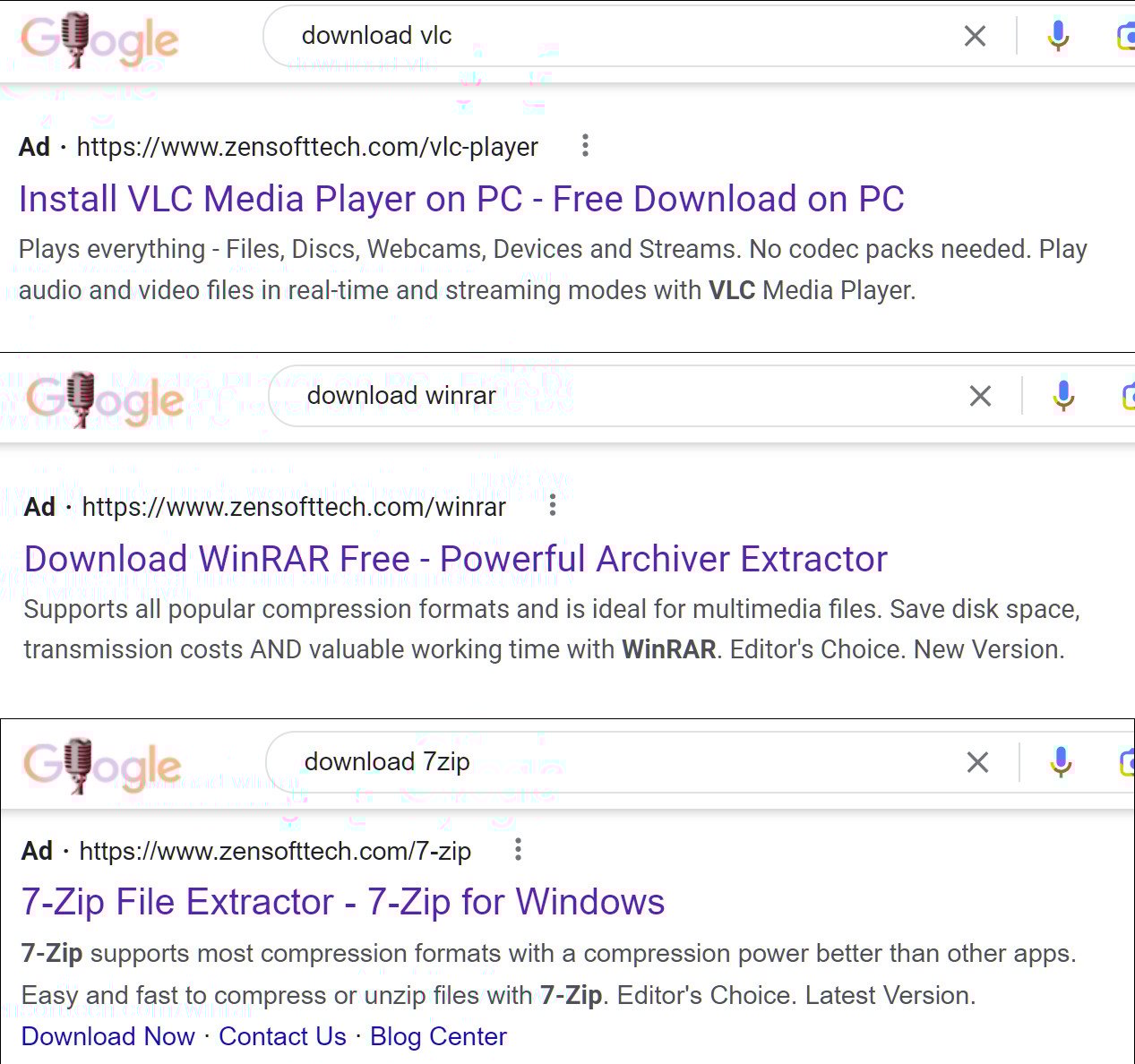Activate the microphone in the WinRAR search bar
This screenshot has height=1064, width=1135.
(x=1063, y=396)
